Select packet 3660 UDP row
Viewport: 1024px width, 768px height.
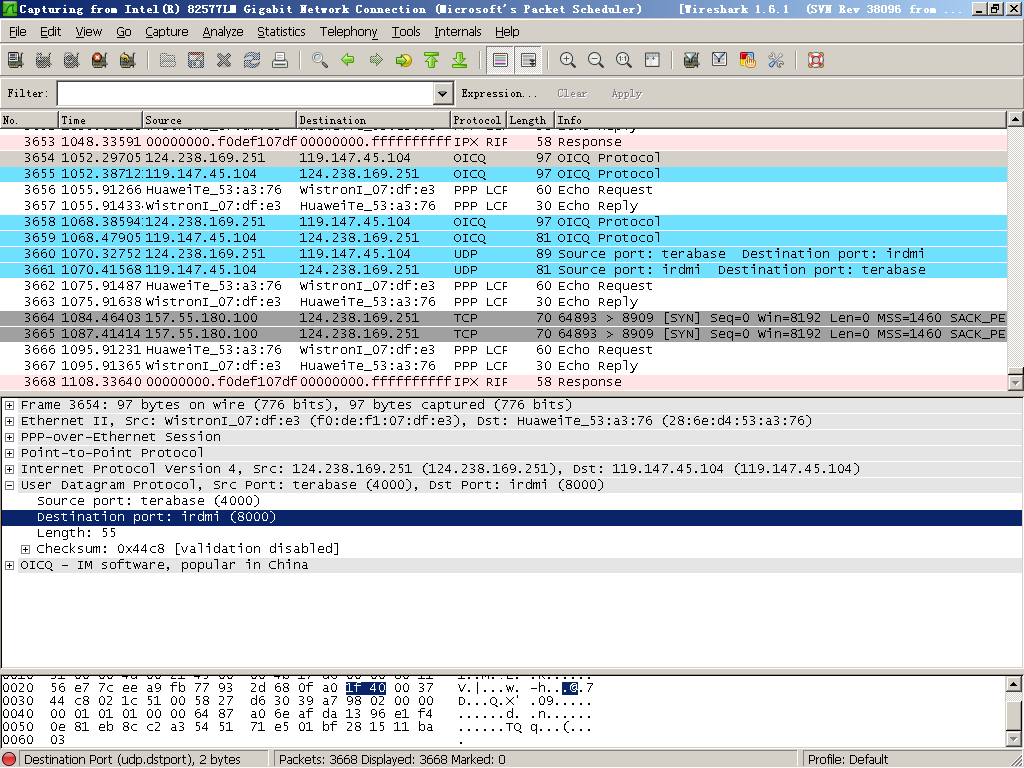504,254
